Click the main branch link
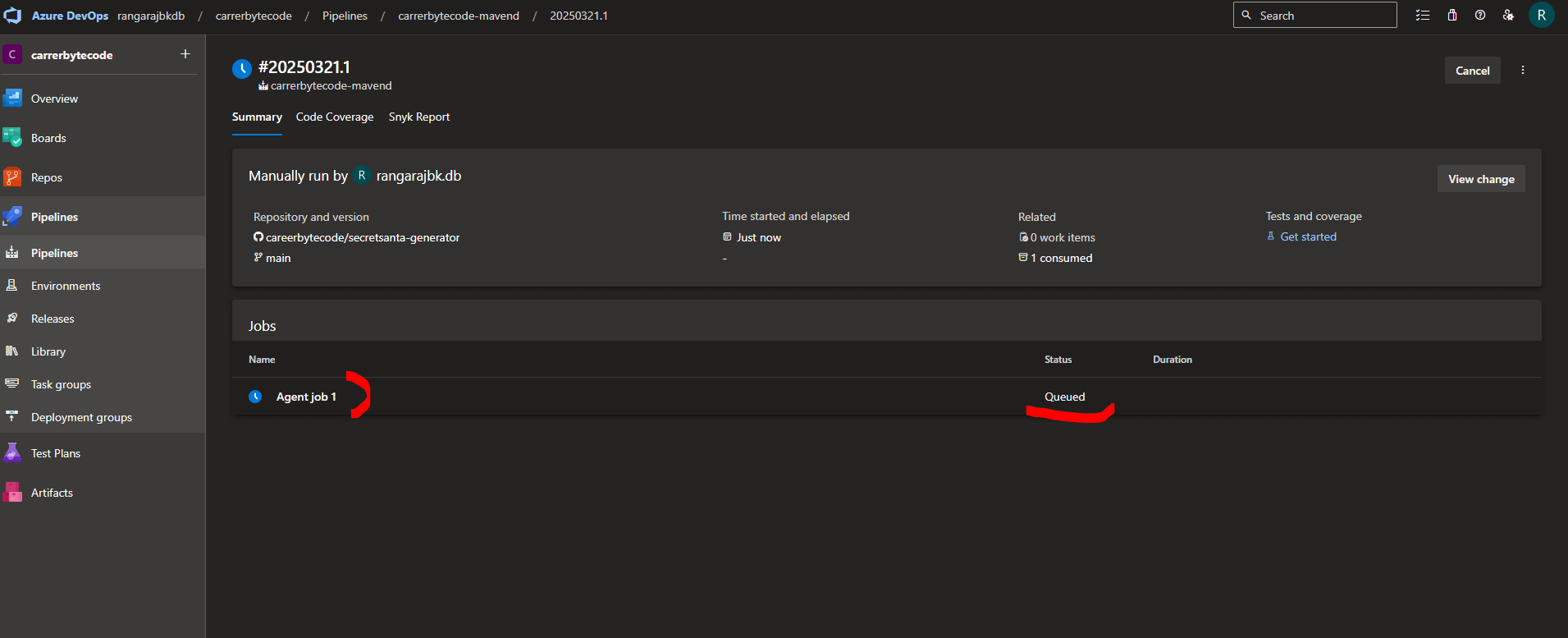Viewport: 1568px width, 638px height. pyautogui.click(x=278, y=258)
